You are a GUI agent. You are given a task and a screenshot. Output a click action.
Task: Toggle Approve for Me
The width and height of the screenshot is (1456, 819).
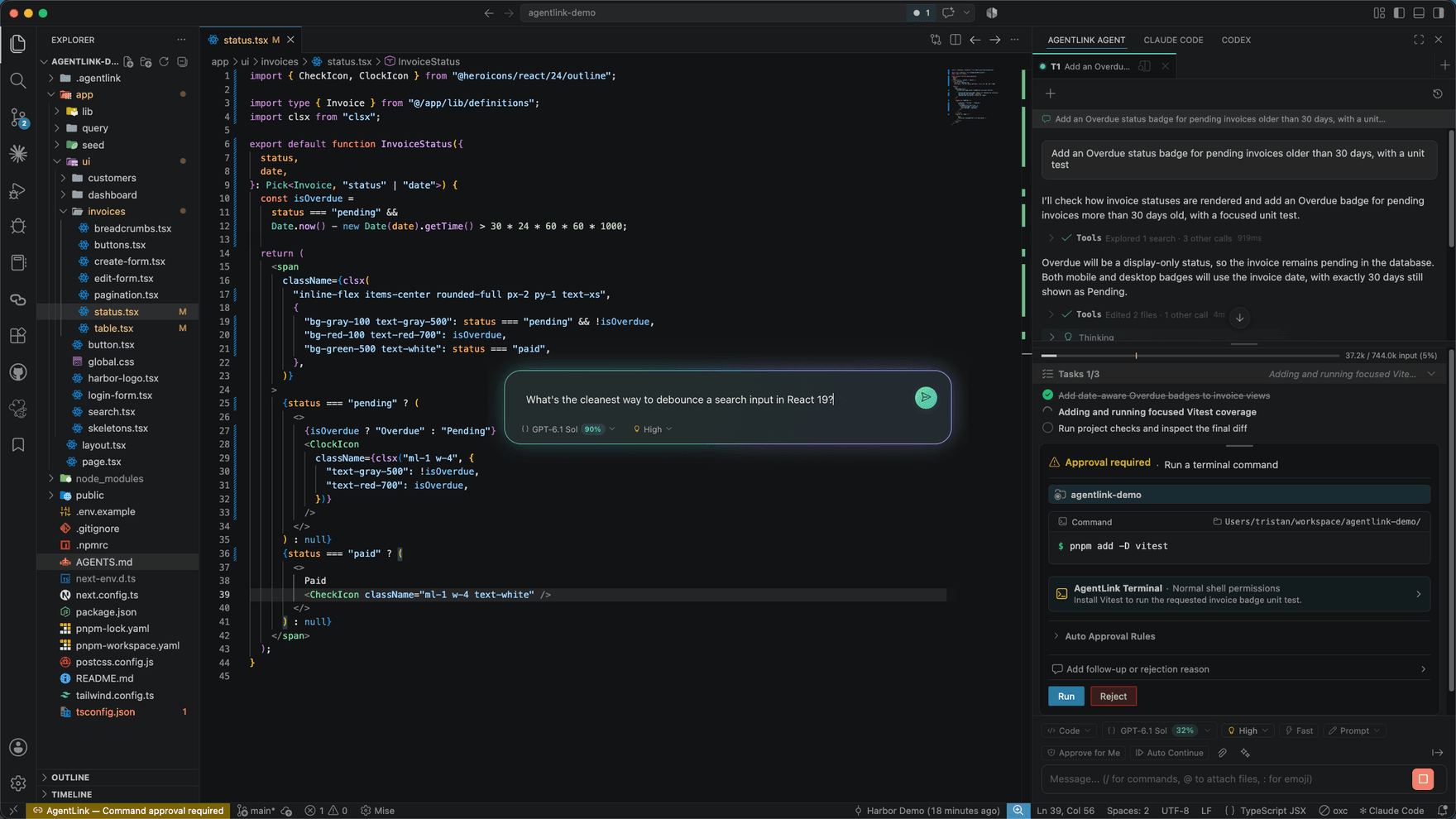pos(1084,753)
